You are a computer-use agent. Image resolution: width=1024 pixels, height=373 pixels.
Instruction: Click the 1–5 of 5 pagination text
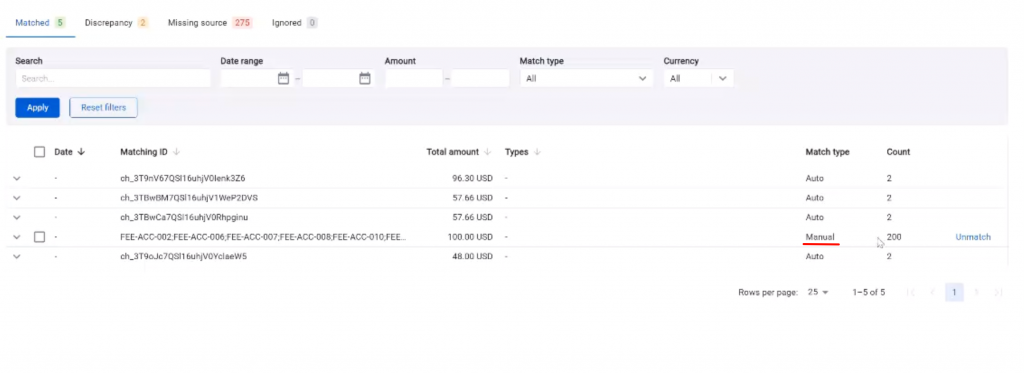(869, 292)
